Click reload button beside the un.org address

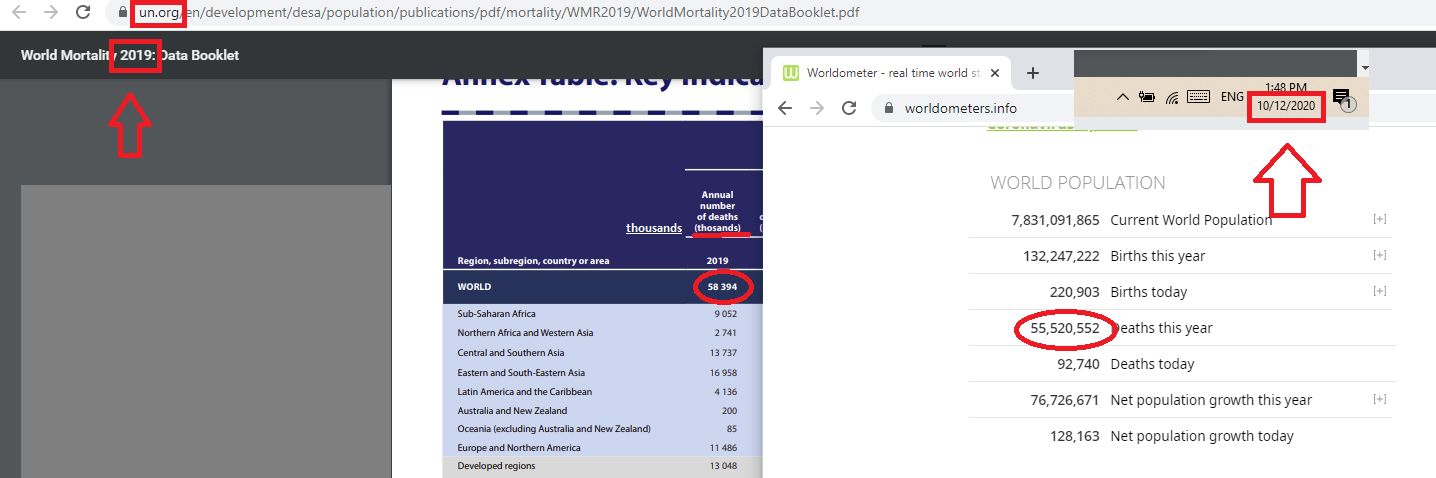pos(84,13)
